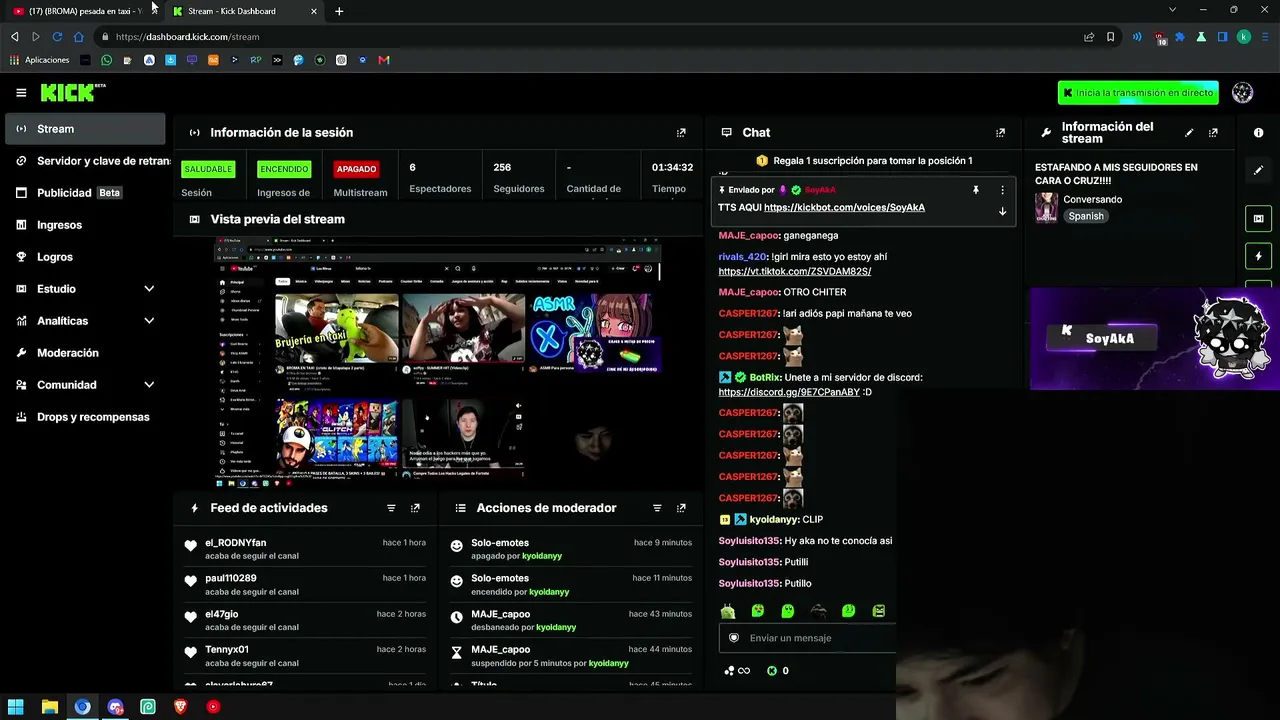Click the chat identity shield icon
Viewport: 1280px width, 720px height.
(x=734, y=638)
